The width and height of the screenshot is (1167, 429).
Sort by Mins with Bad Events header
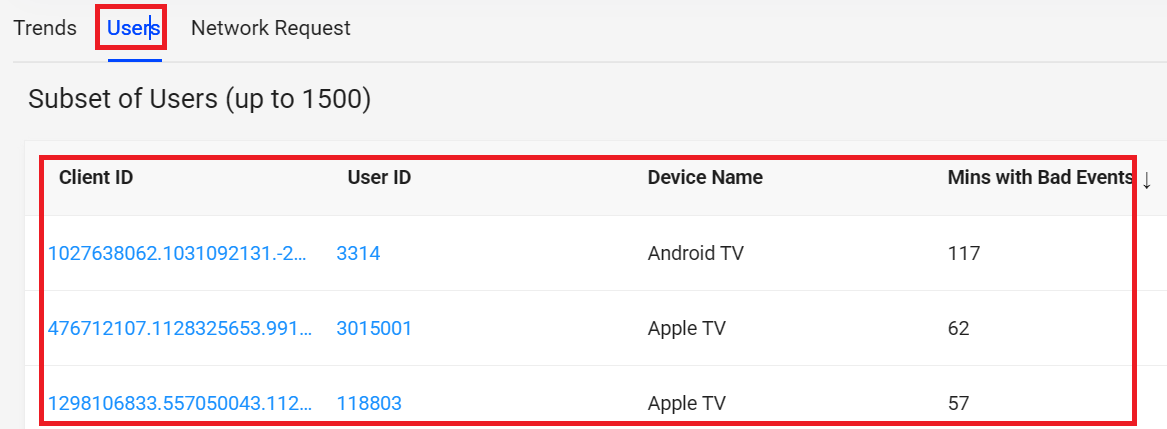[x=1040, y=178]
